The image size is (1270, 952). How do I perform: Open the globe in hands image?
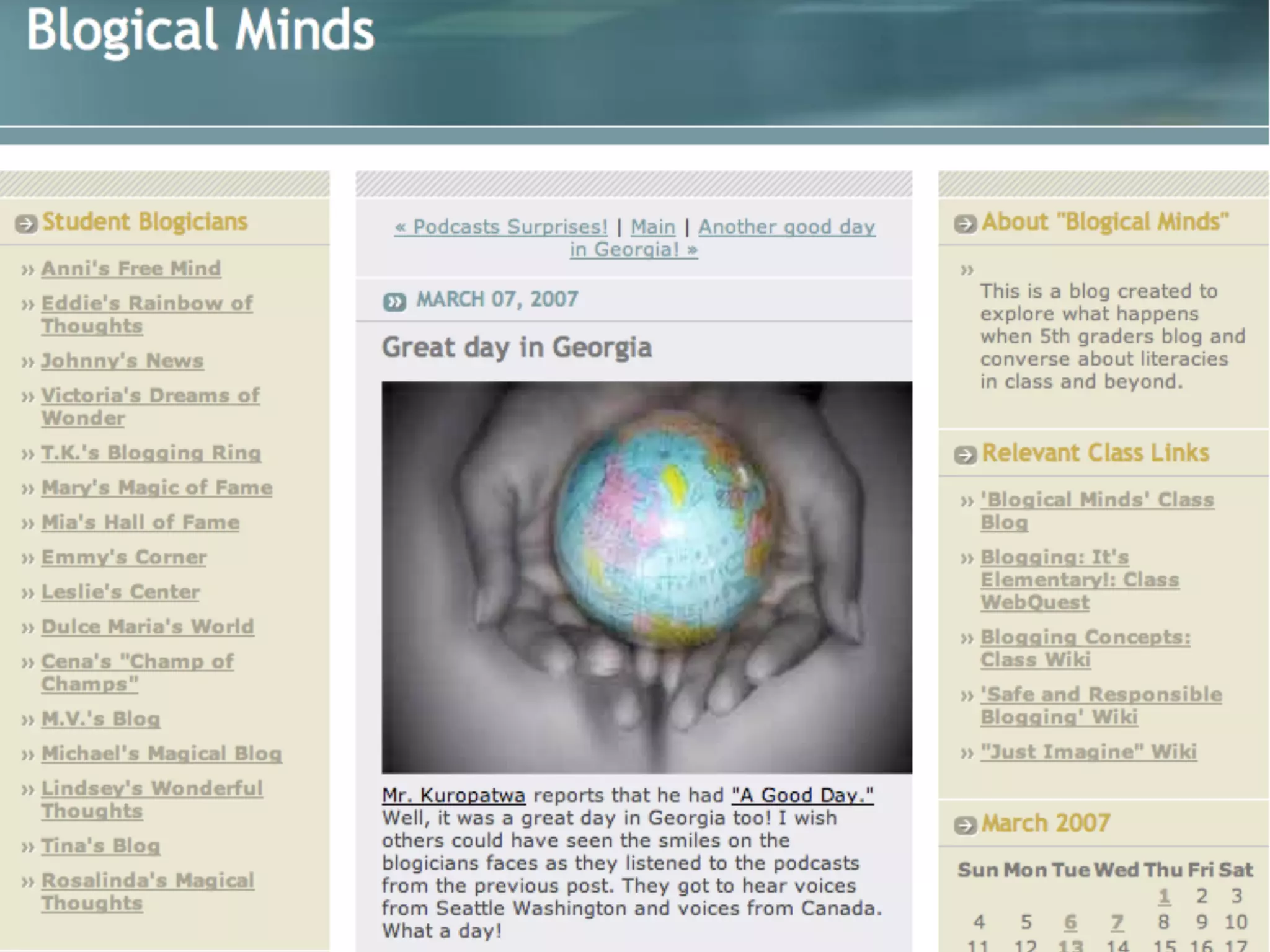click(646, 576)
